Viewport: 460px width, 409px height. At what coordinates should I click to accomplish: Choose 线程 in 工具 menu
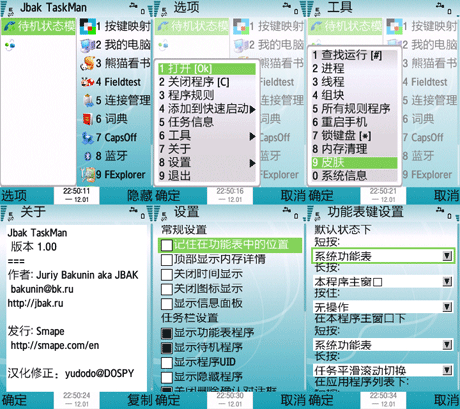point(354,82)
